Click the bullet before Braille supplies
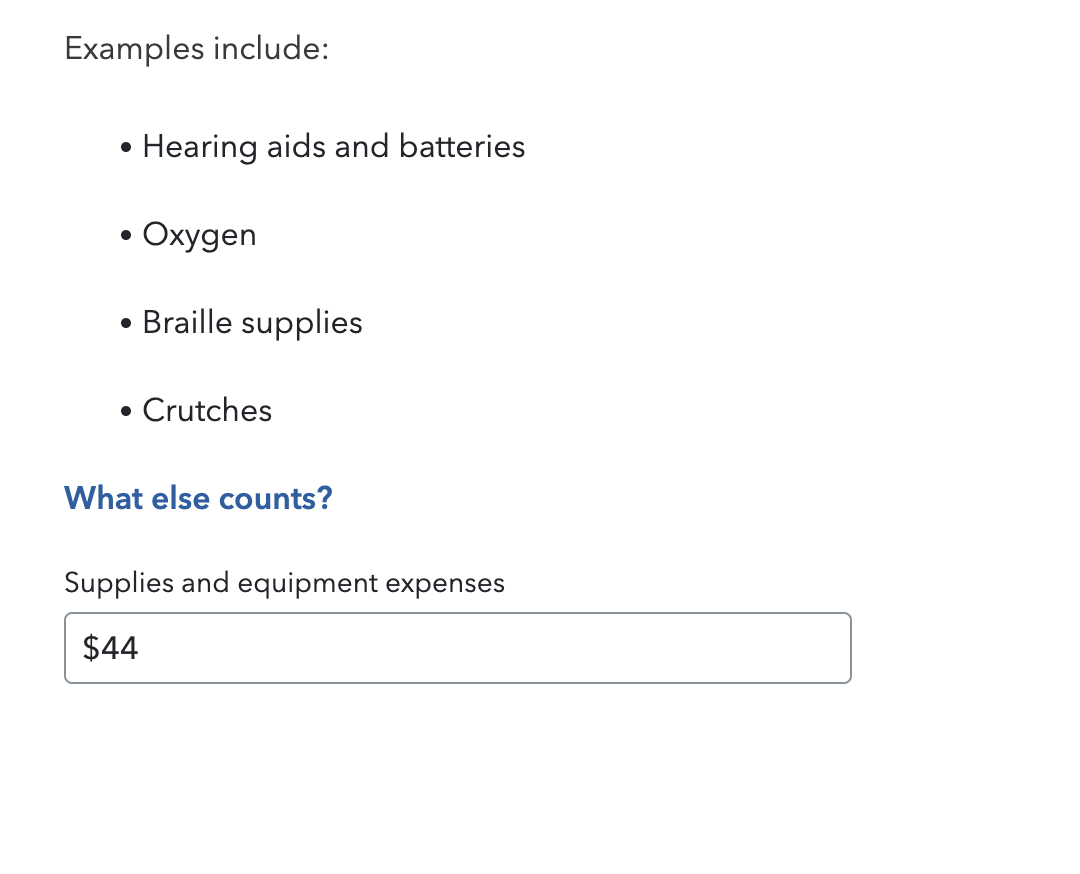The height and width of the screenshot is (874, 1080). (125, 324)
